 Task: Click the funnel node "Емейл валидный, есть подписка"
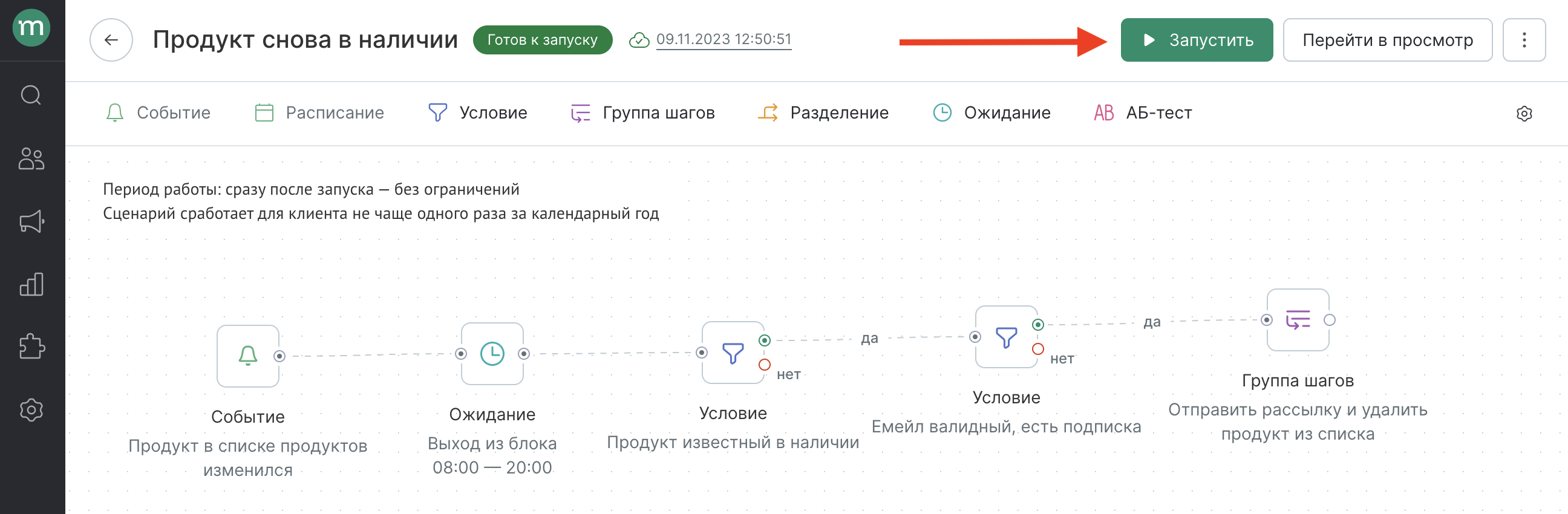(1006, 336)
